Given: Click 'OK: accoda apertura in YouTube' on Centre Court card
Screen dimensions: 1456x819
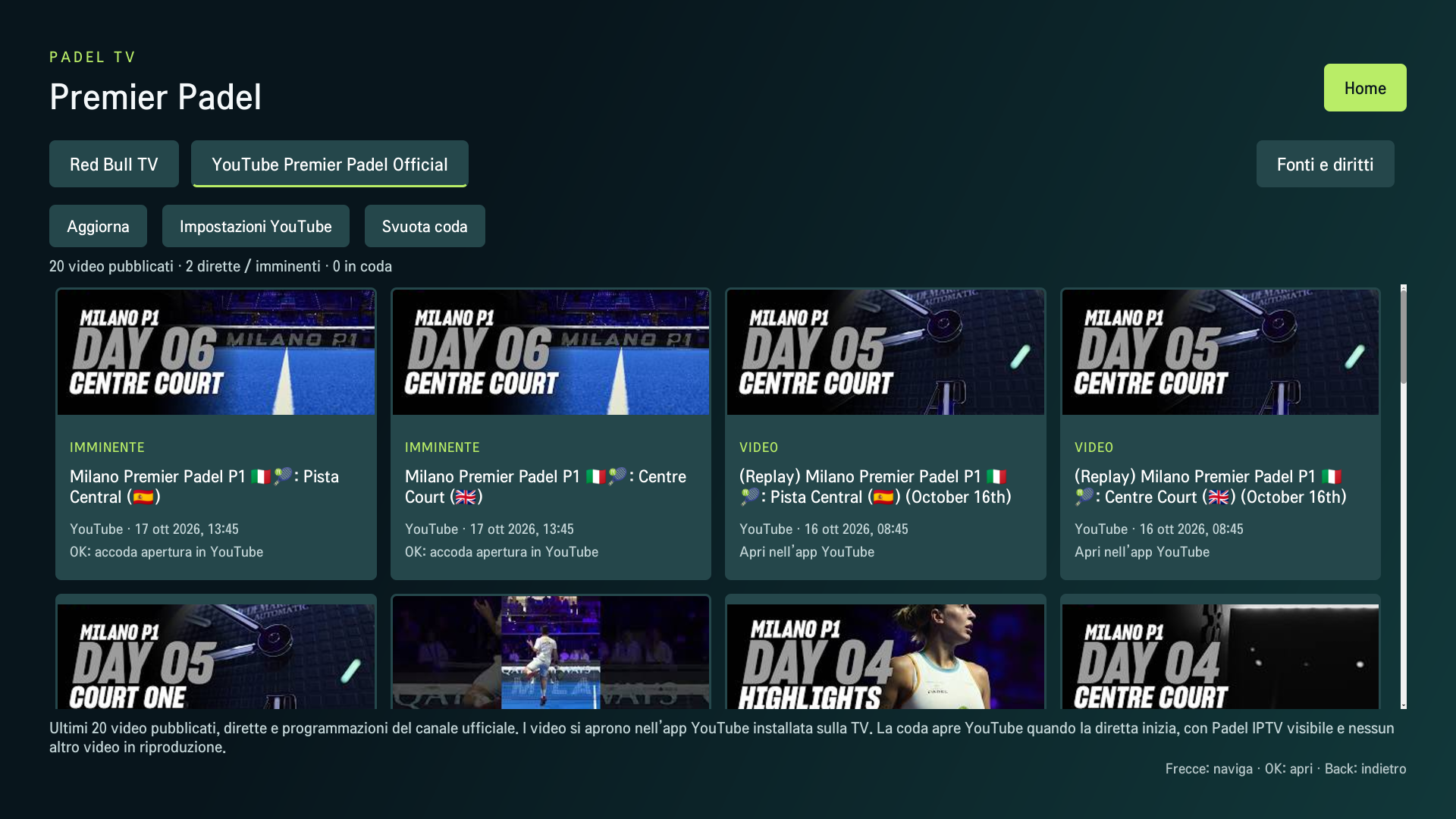Looking at the screenshot, I should pyautogui.click(x=501, y=552).
